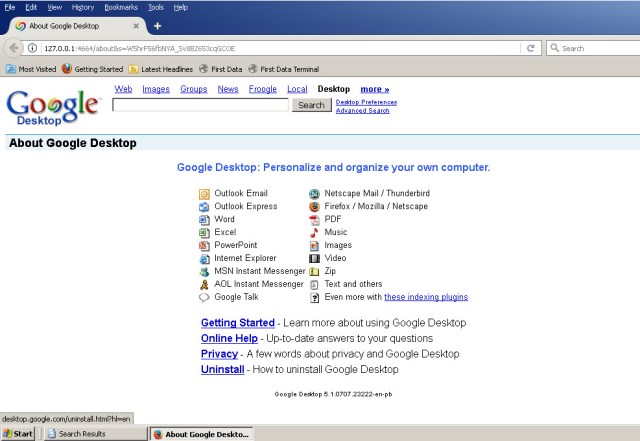Open the Uninstall link
The image size is (640, 441).
222,370
